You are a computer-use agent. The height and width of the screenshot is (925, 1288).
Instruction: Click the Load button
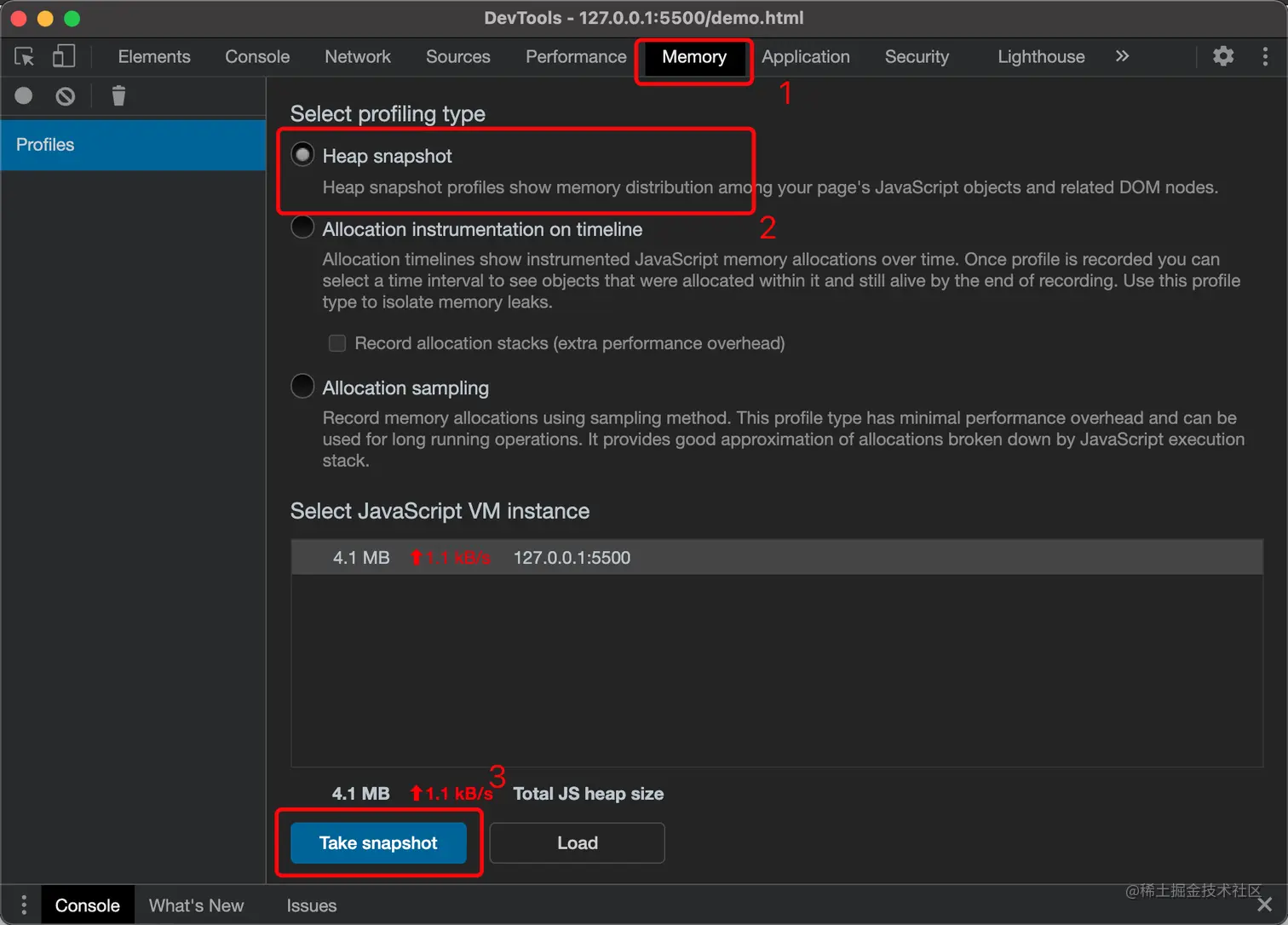click(578, 843)
